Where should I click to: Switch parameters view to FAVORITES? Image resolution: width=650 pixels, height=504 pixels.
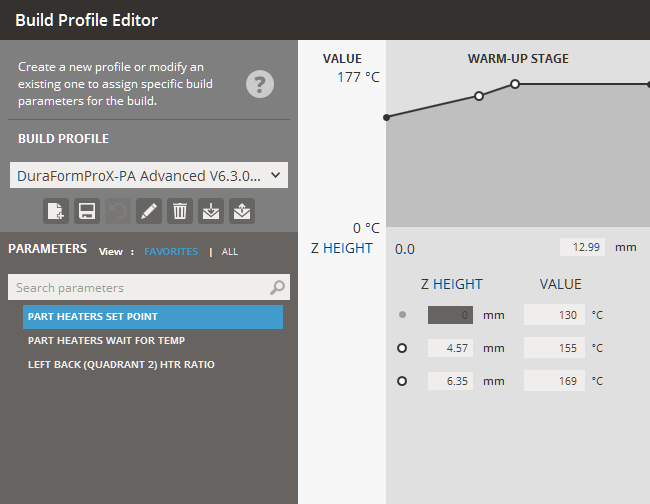pyautogui.click(x=171, y=252)
